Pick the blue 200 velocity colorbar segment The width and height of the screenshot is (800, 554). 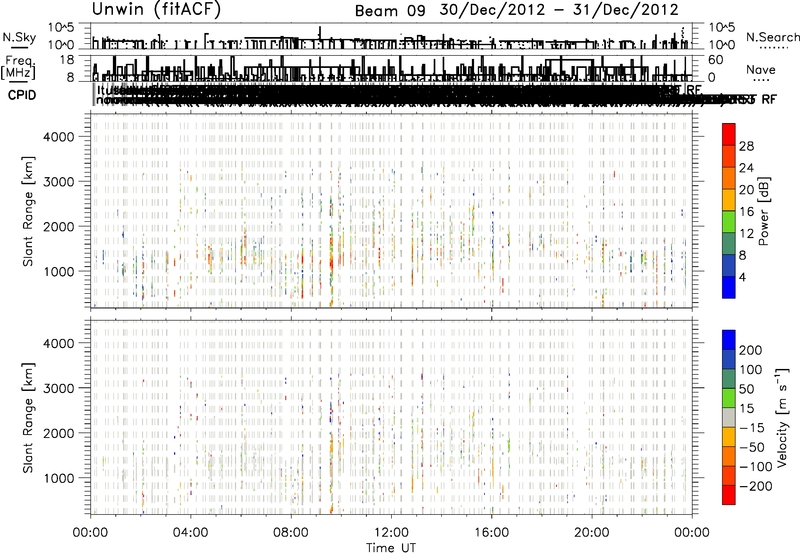729,340
